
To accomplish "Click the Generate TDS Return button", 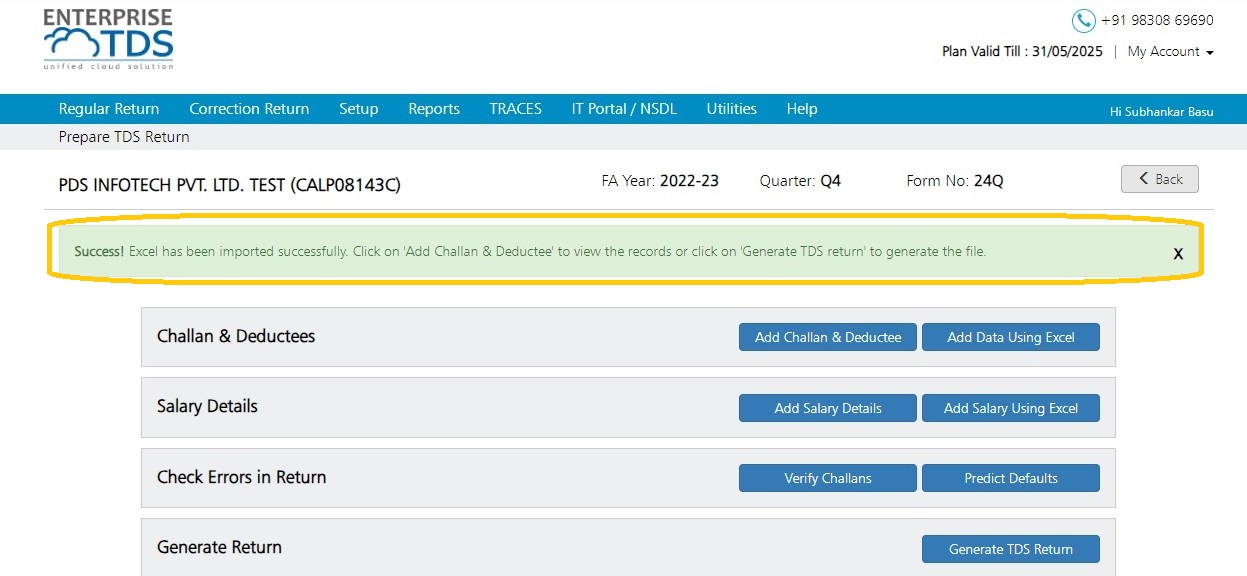I will point(1011,549).
